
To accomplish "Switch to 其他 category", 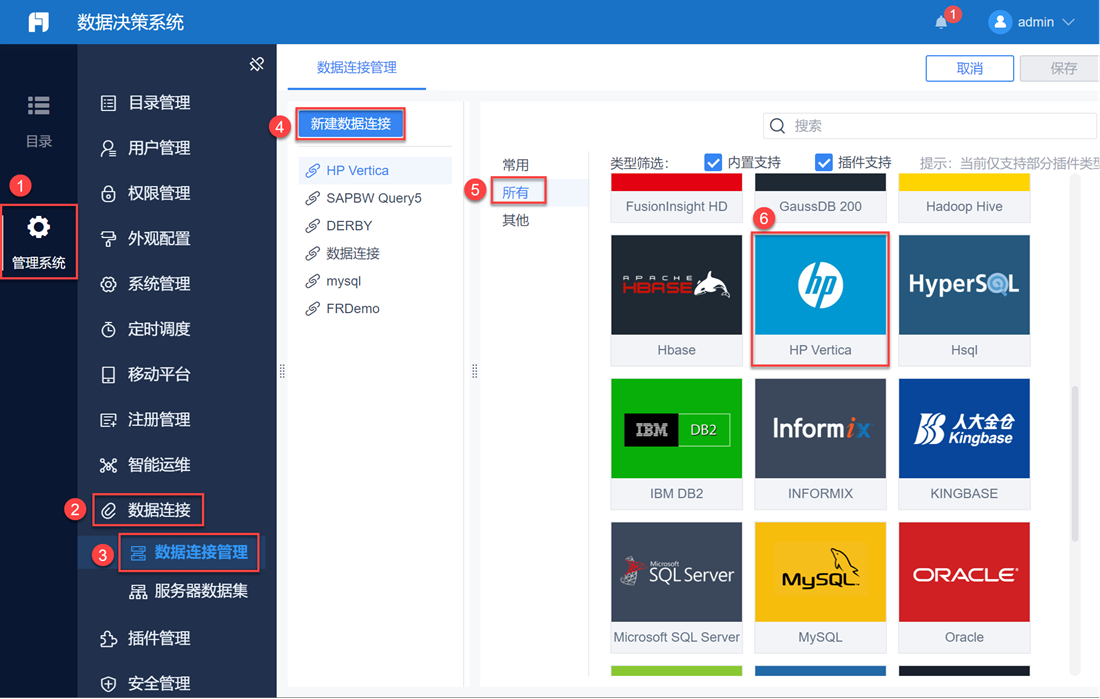I will 516,220.
